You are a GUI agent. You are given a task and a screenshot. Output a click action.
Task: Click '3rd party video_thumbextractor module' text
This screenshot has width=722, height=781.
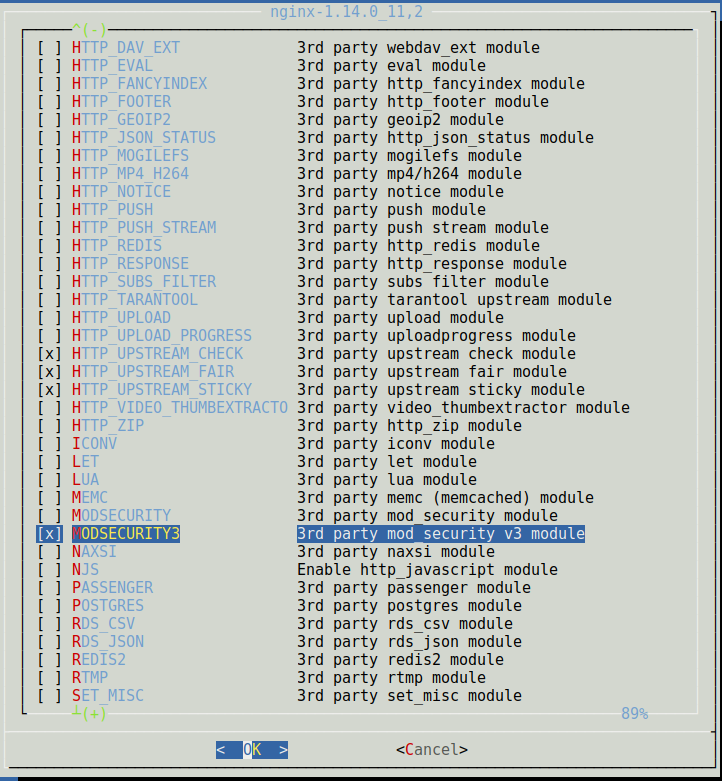pos(464,408)
